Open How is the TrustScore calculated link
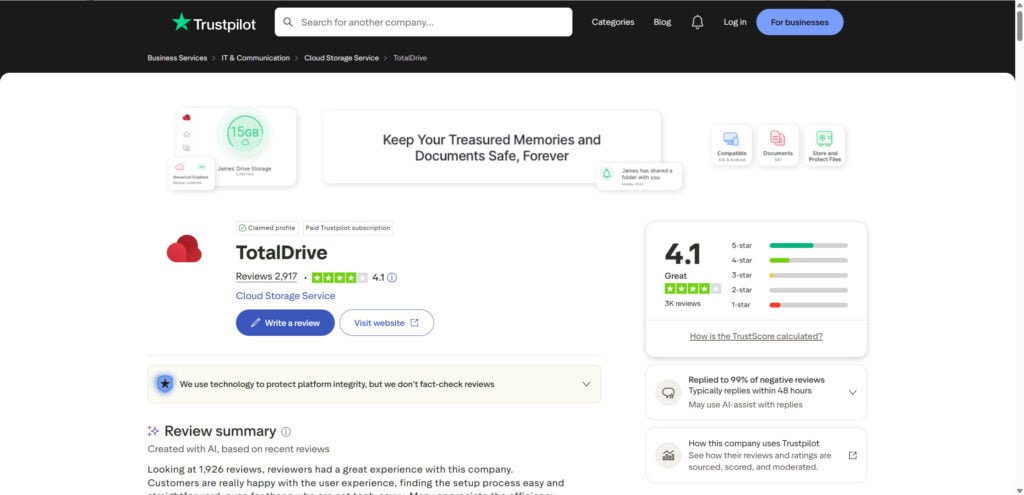 (756, 336)
